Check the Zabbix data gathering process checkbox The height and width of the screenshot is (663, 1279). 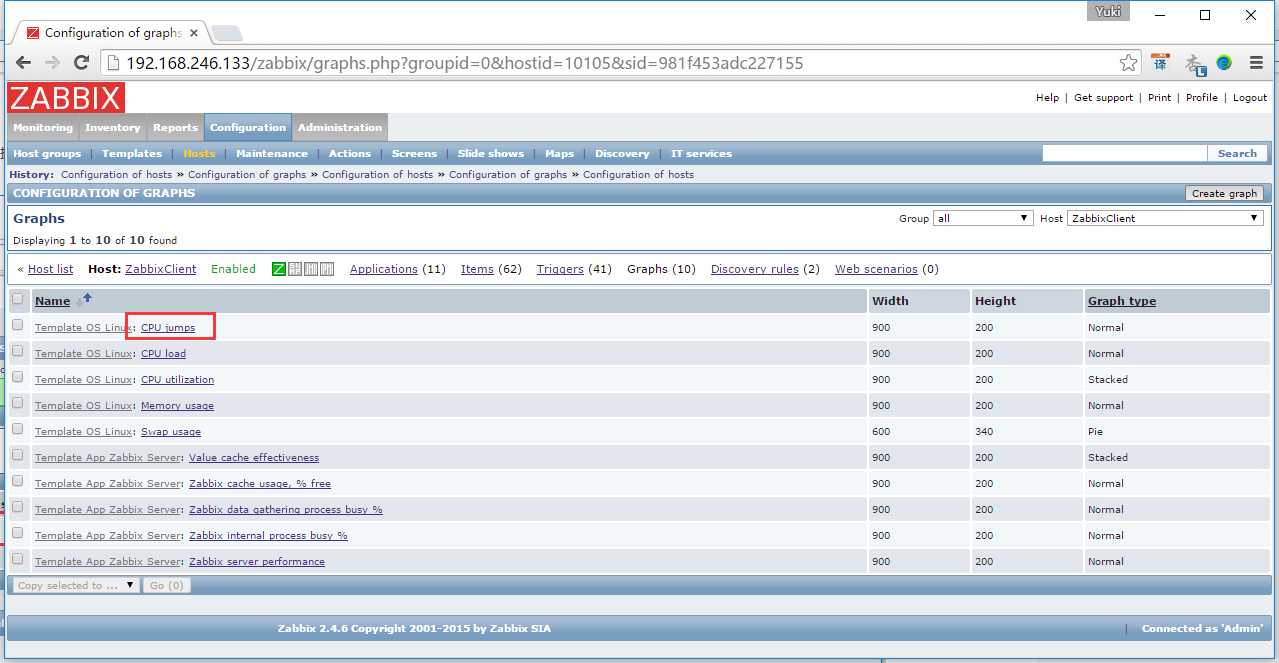point(17,507)
